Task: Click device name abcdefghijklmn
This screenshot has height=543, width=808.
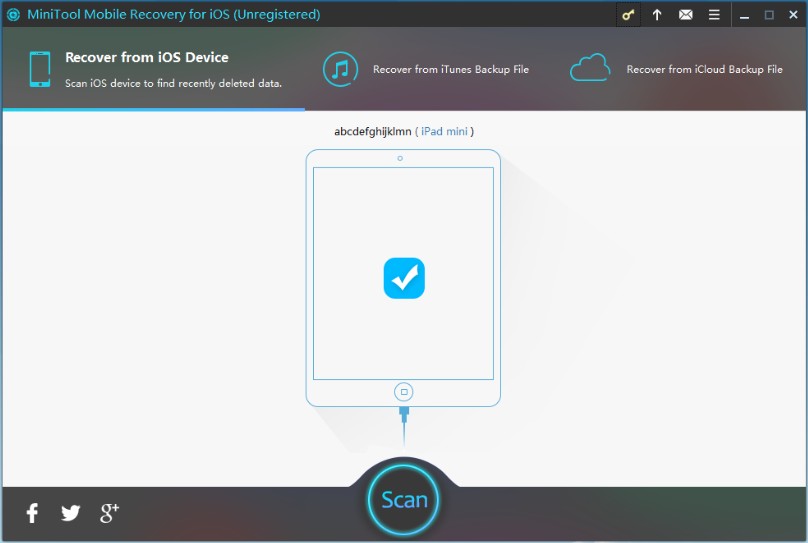Action: pos(373,131)
